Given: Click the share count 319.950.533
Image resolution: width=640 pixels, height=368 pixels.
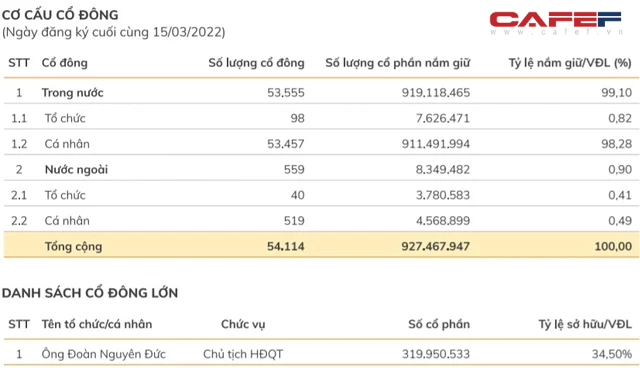Looking at the screenshot, I should pos(436,354).
